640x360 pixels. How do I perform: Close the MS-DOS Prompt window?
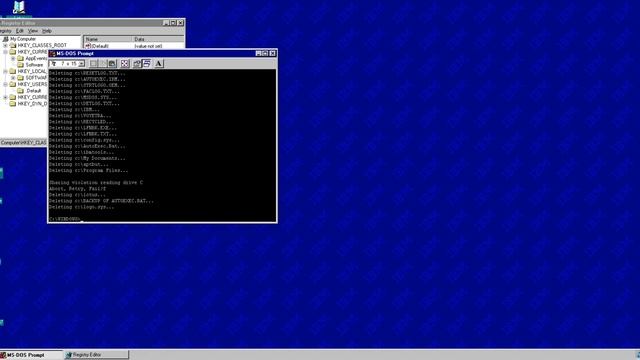[272, 53]
